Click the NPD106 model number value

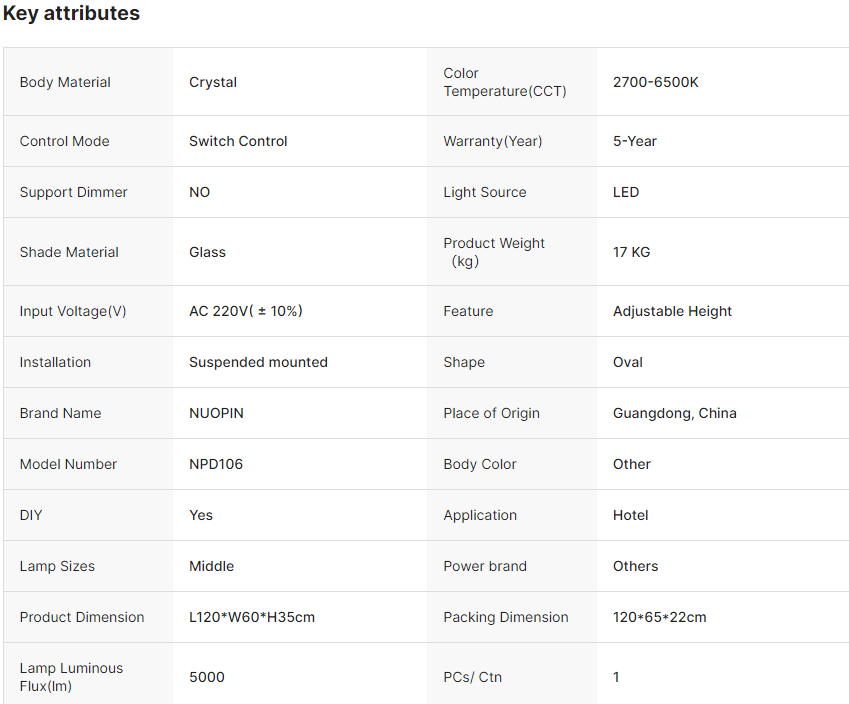(216, 464)
